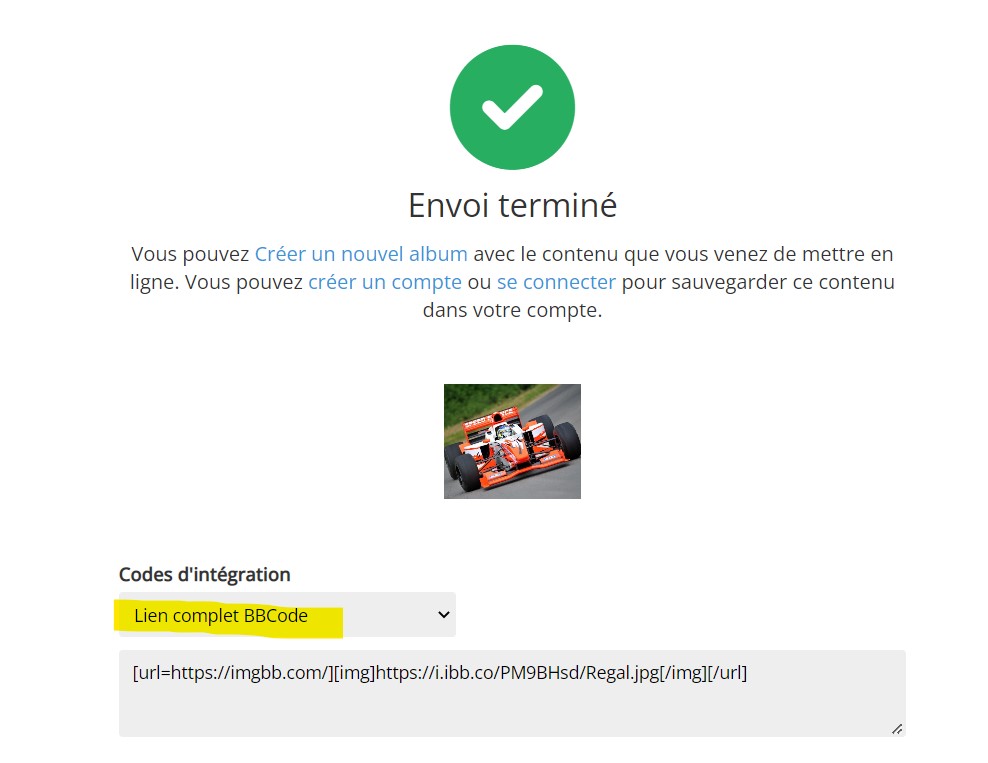Click the avec le contenu que vous venez text
Screen dimensions: 988x763
click(635, 254)
